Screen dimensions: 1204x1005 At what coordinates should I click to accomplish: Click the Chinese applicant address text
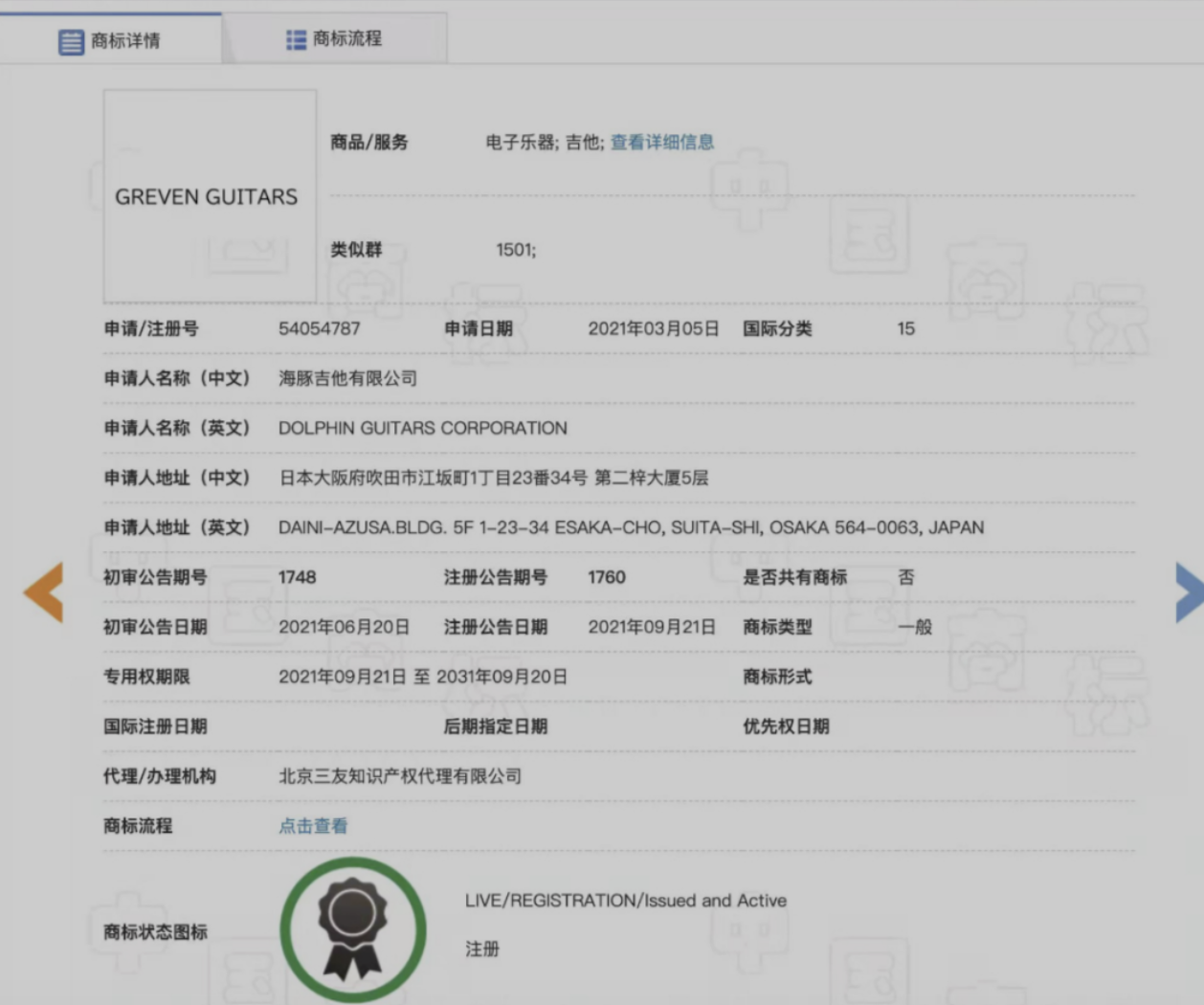coord(494,479)
